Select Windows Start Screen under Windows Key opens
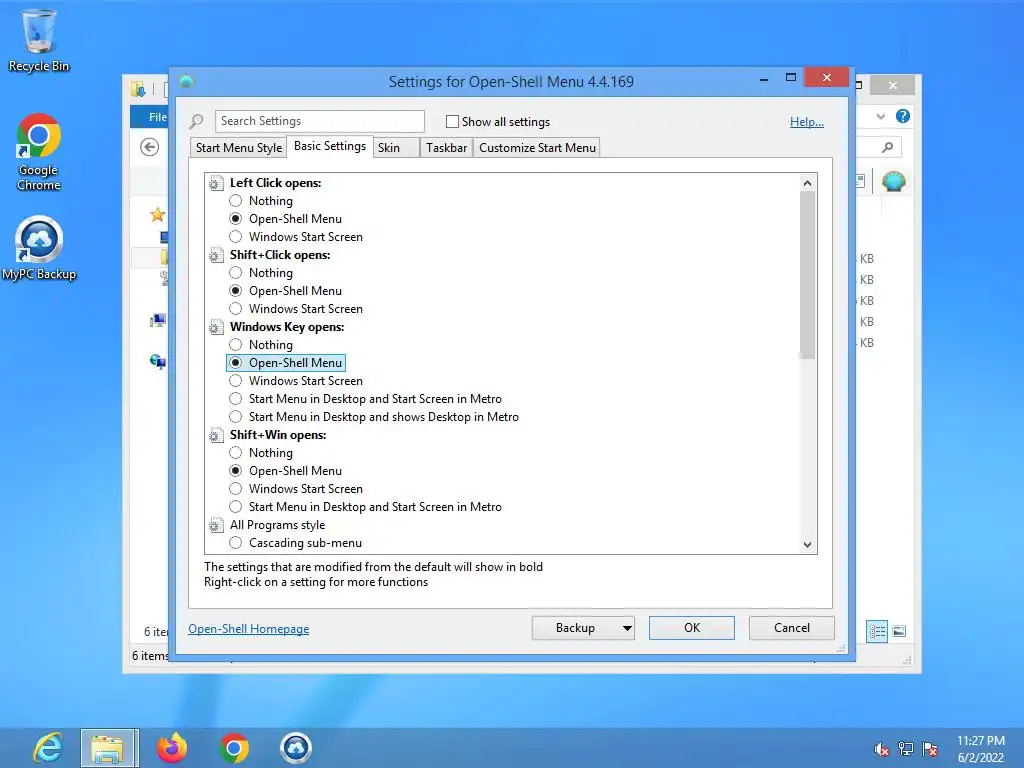This screenshot has height=768, width=1024. [x=236, y=381]
